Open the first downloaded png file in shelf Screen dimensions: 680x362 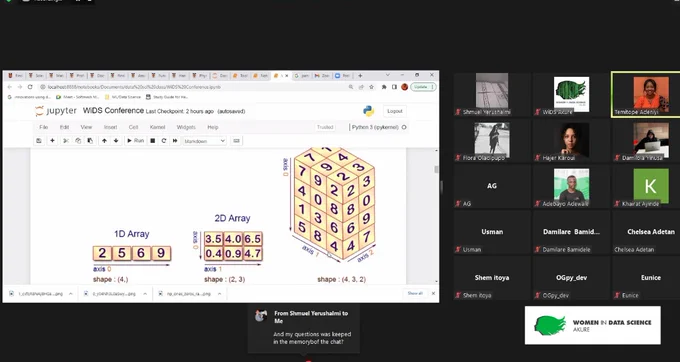pyautogui.click(x=36, y=294)
